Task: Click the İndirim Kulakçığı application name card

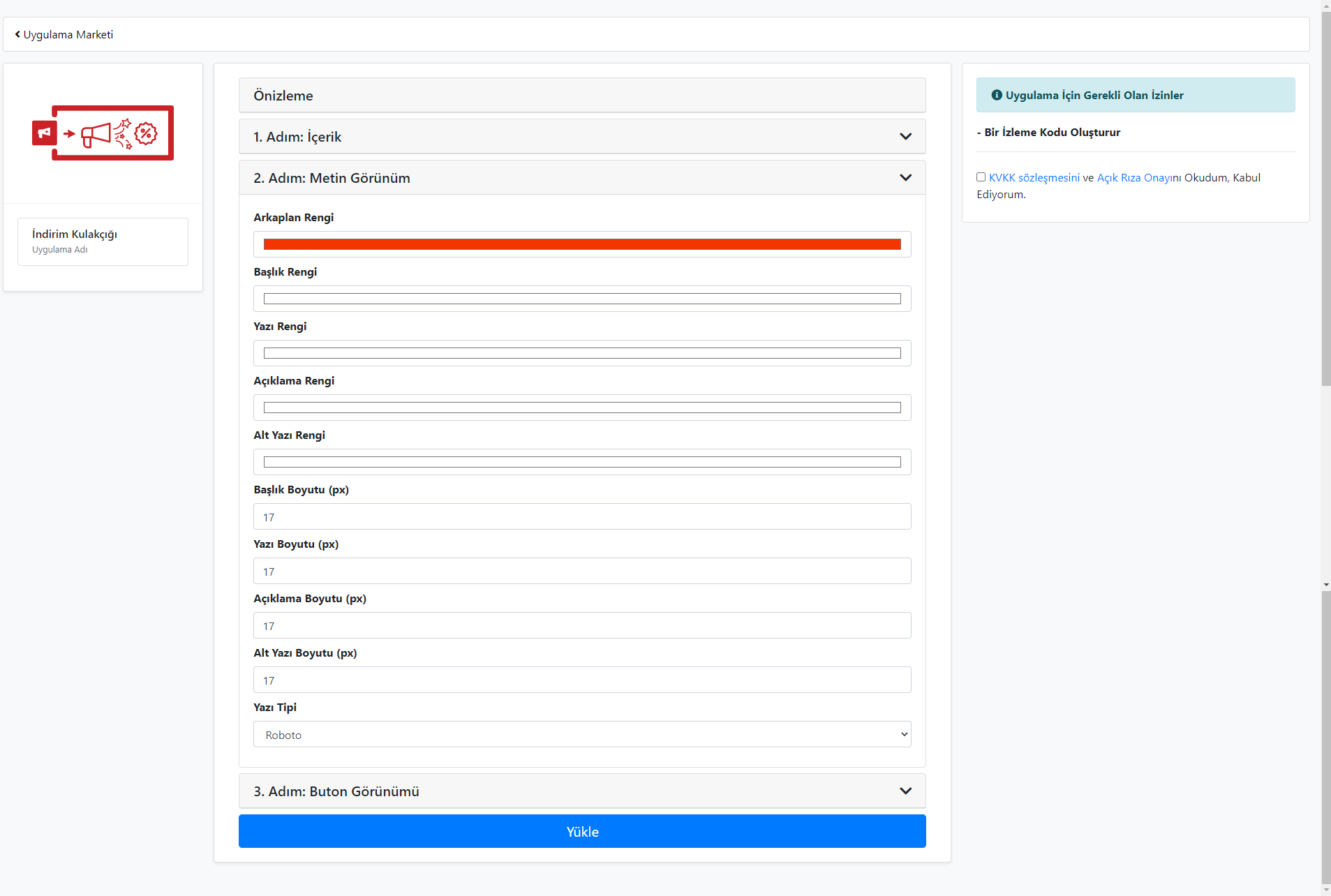Action: [x=103, y=241]
